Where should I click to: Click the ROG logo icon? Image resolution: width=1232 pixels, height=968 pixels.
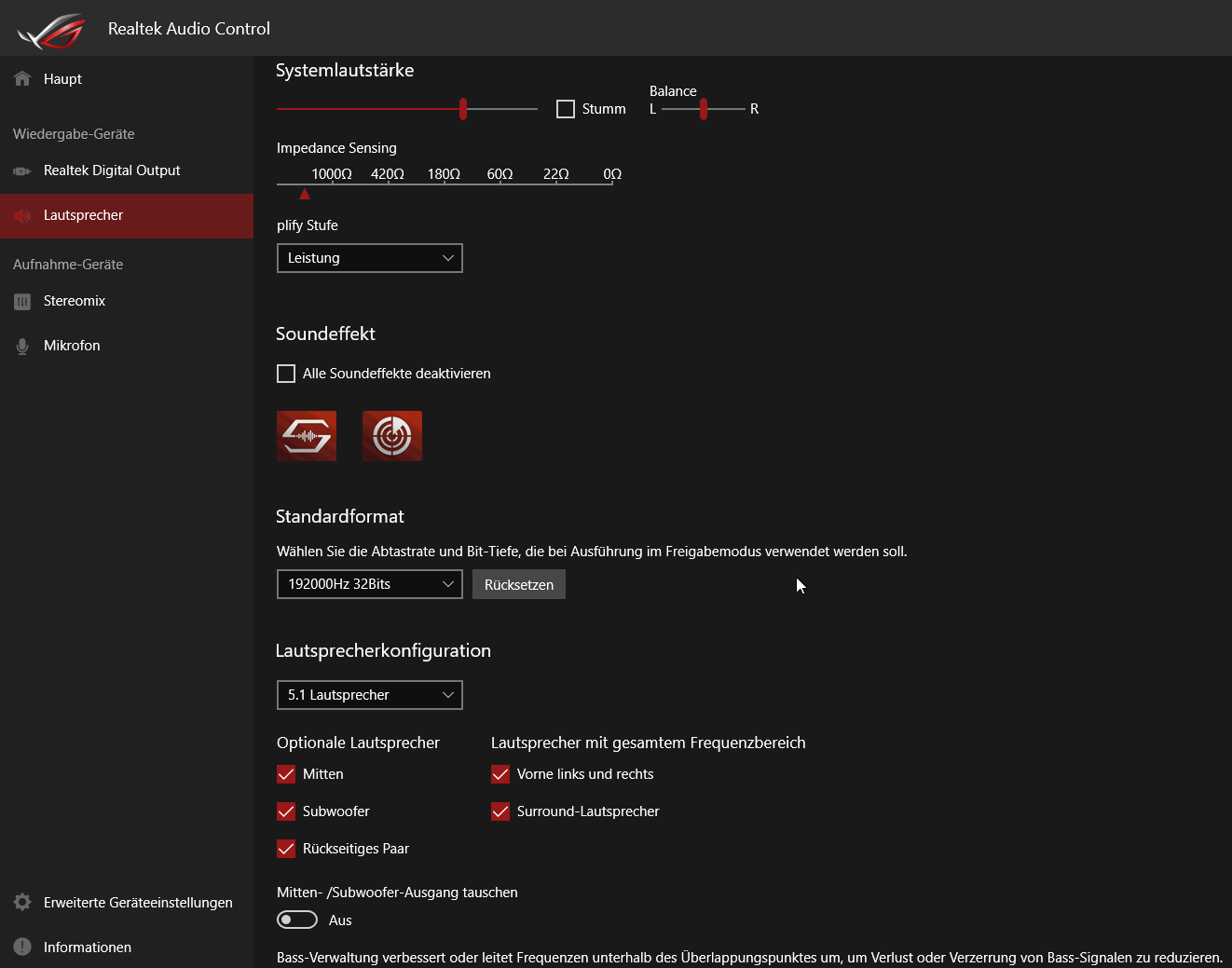[x=51, y=31]
